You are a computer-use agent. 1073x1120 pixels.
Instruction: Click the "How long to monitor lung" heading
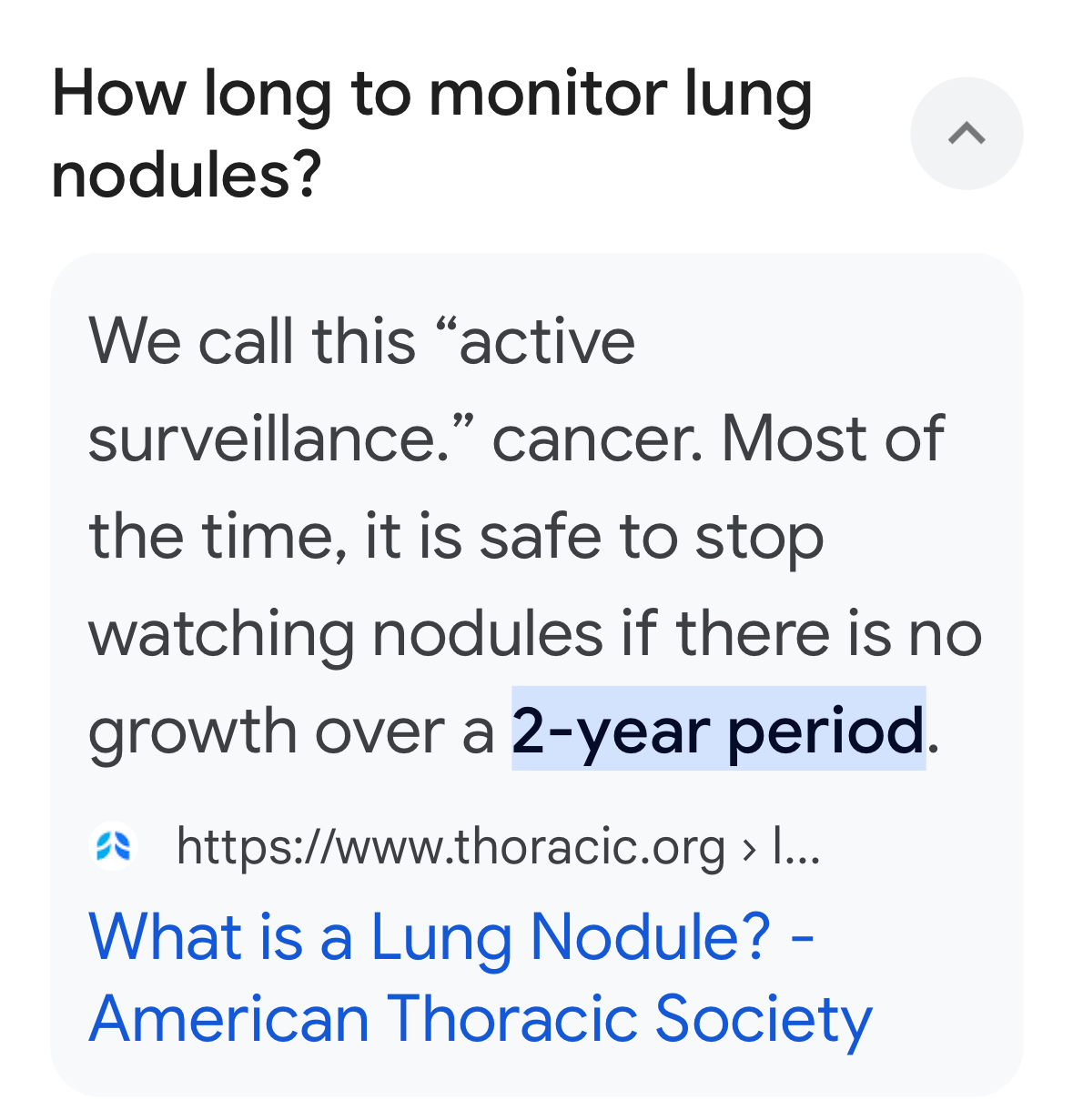432,95
